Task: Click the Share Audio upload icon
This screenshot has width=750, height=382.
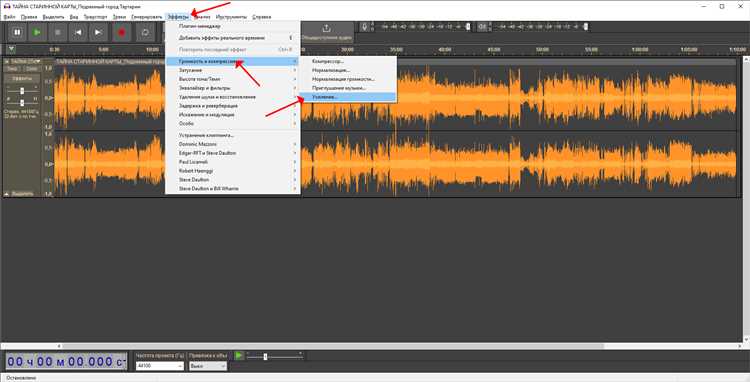Action: point(326,29)
